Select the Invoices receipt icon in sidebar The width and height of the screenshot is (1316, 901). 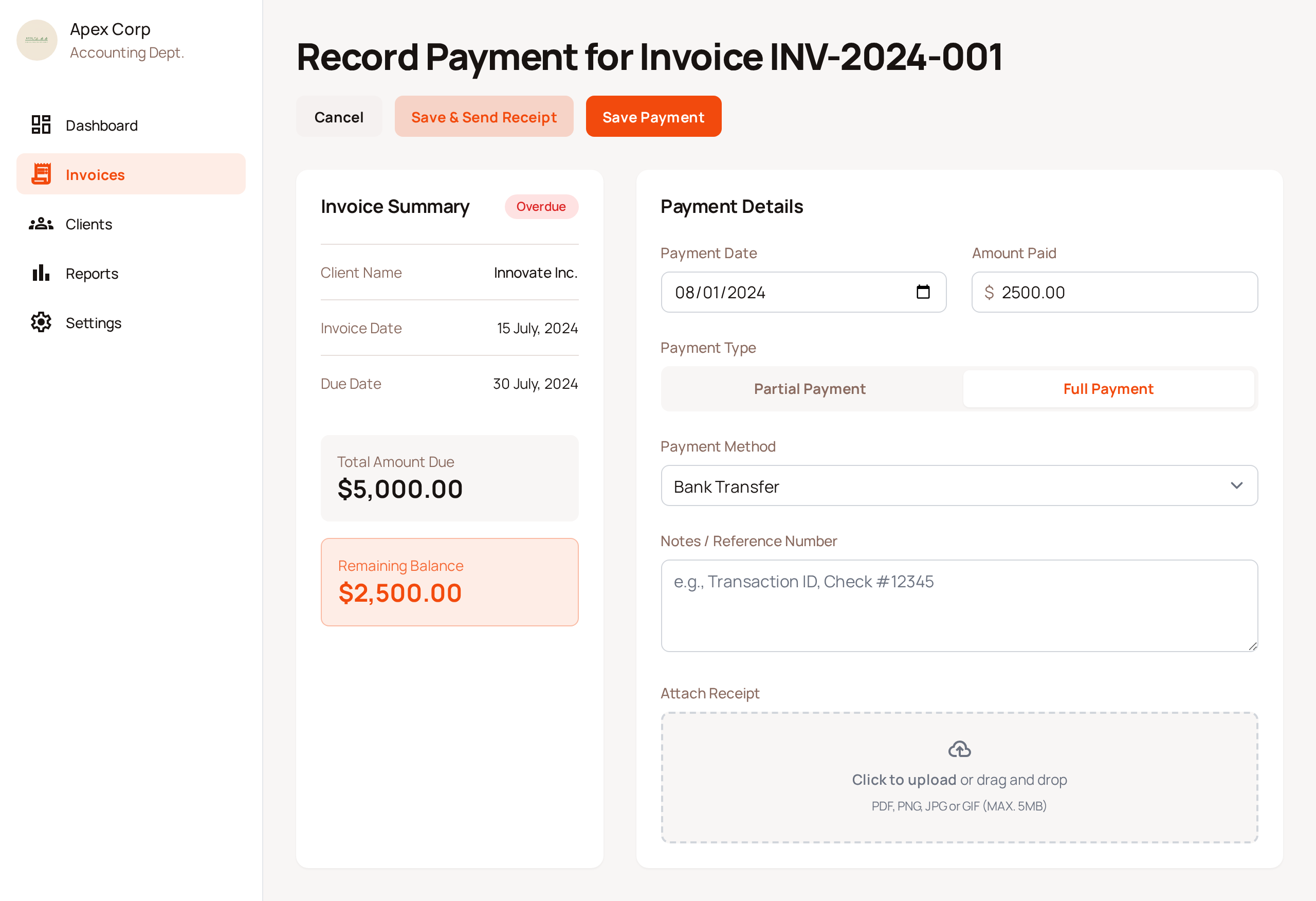click(41, 174)
